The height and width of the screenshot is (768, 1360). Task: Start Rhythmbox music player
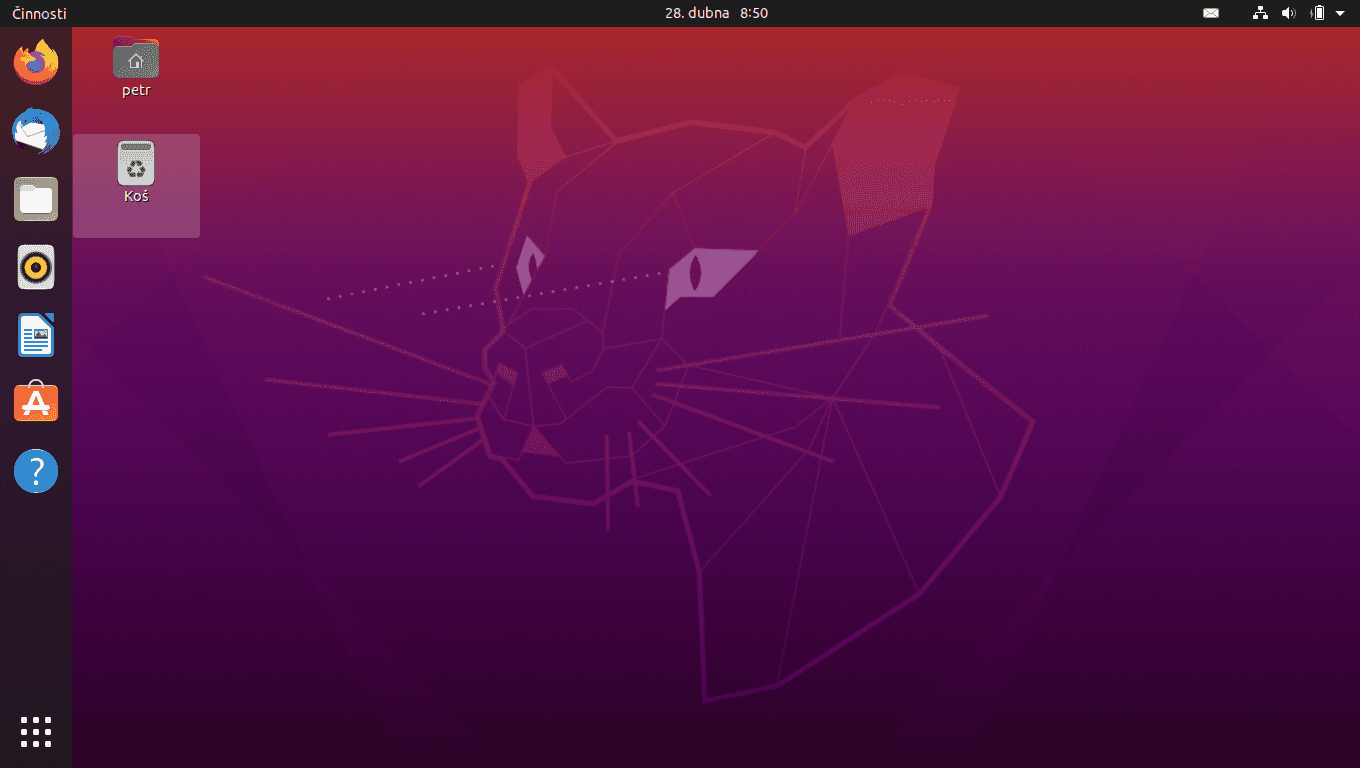36,267
